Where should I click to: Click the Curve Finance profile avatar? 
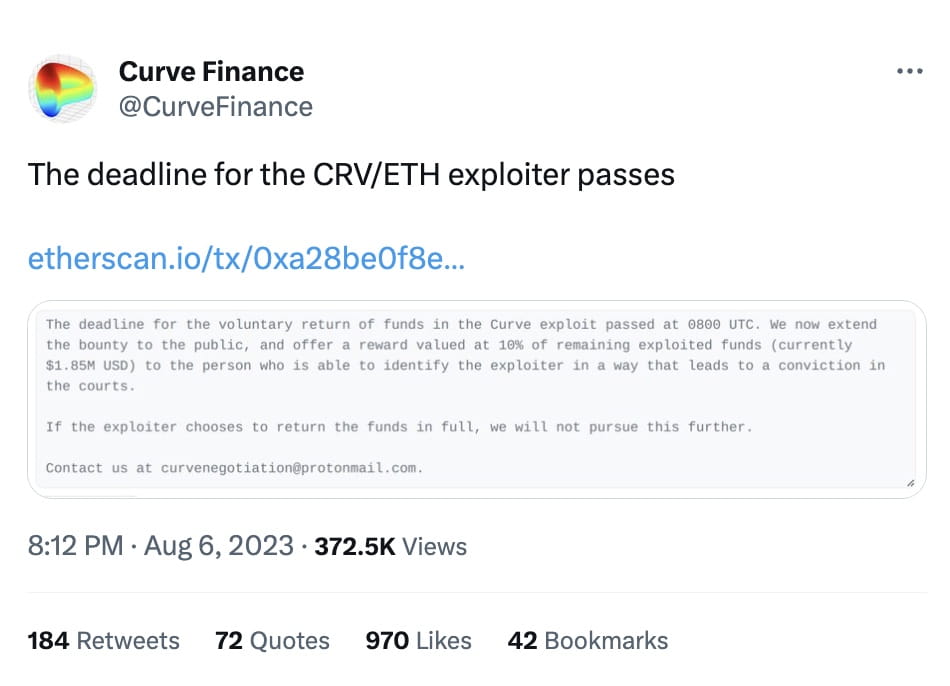[64, 88]
